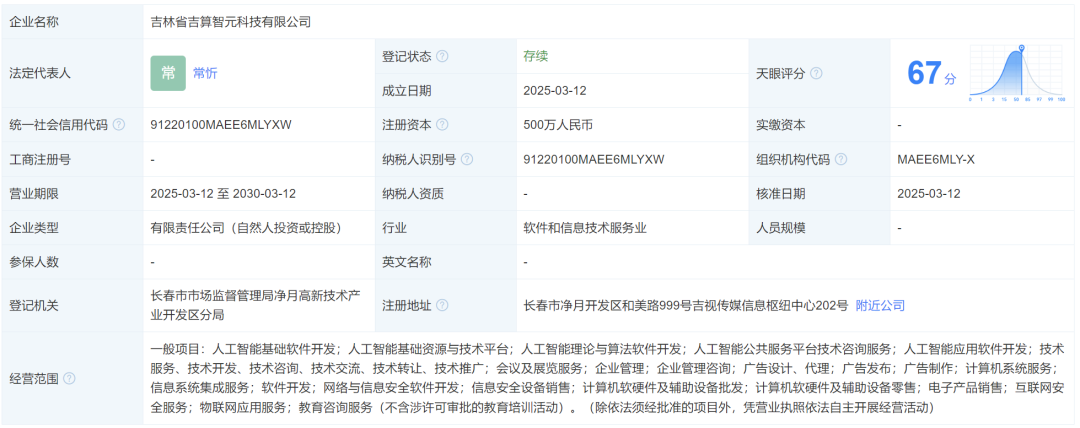The height and width of the screenshot is (428, 1080).
Task: Open the help icon beside 经营范围
Action: pos(69,378)
